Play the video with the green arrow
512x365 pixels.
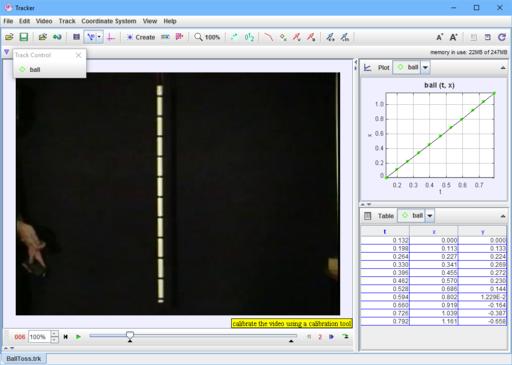[x=78, y=337]
